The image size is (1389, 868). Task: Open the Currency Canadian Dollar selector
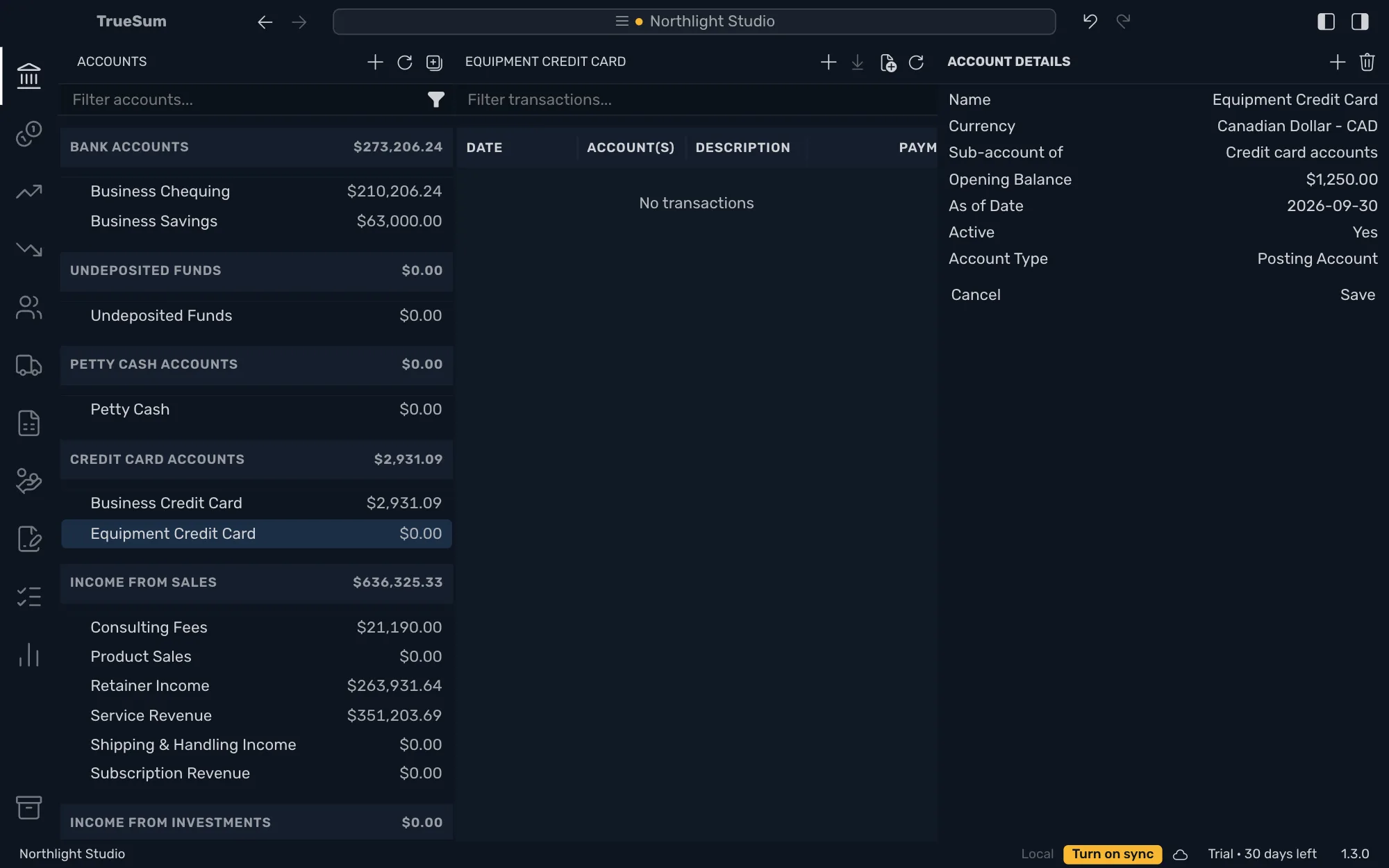(1297, 126)
